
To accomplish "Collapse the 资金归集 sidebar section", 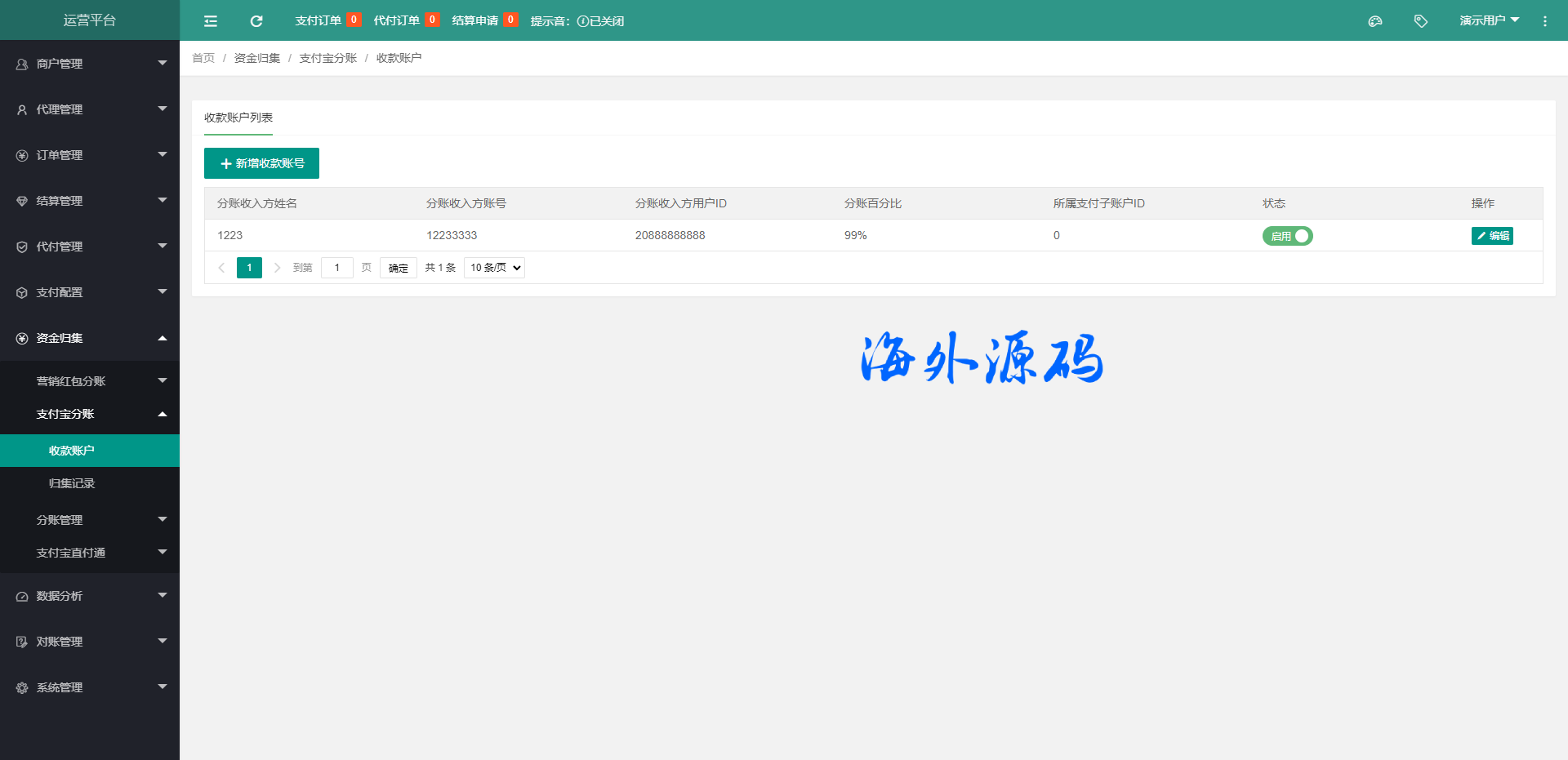I will click(90, 338).
